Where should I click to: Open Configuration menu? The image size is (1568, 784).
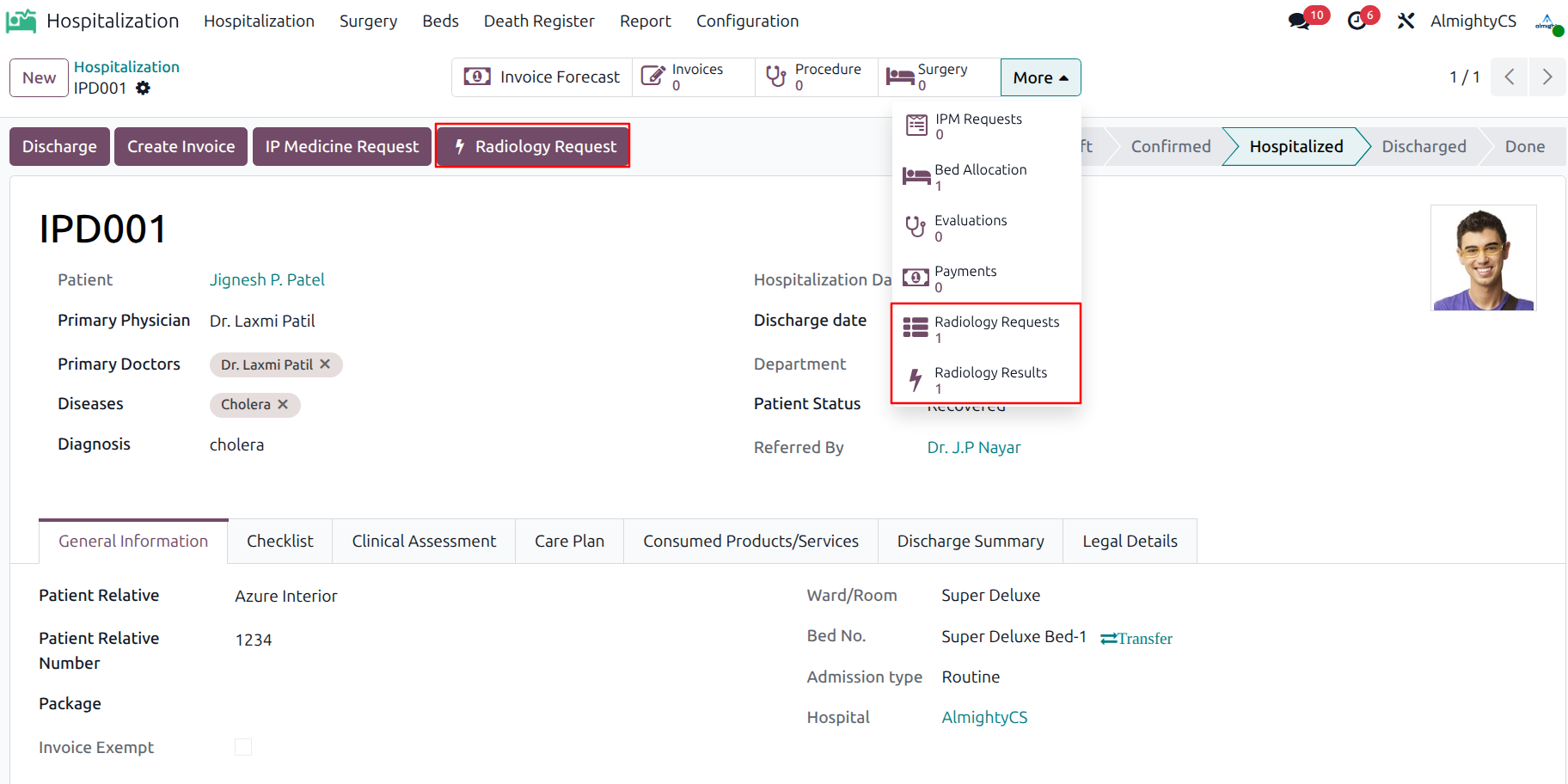(x=747, y=21)
